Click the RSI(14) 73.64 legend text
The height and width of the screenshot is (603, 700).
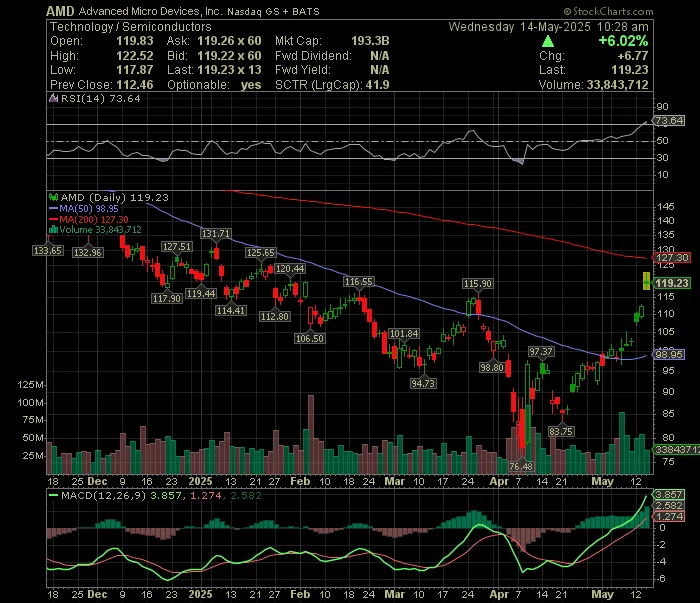100,98
